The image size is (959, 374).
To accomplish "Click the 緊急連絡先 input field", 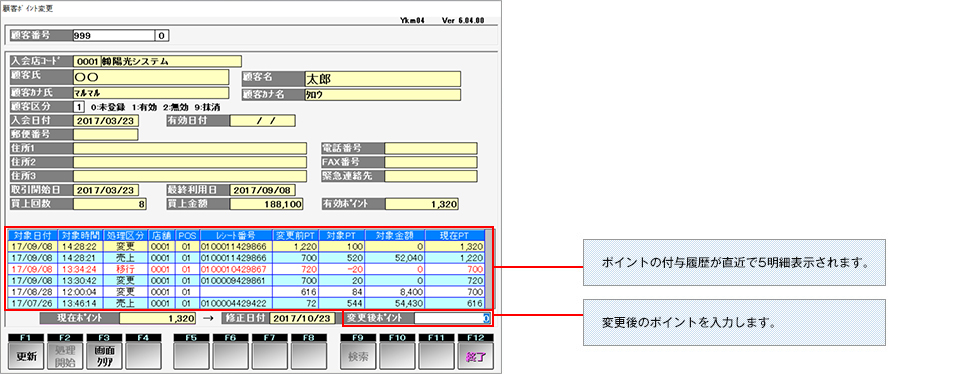I will click(431, 176).
